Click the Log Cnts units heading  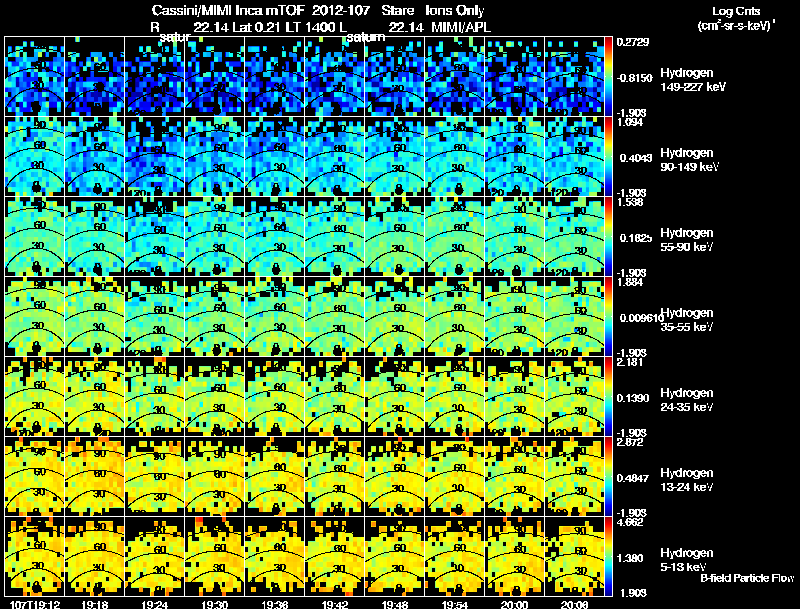(x=736, y=11)
